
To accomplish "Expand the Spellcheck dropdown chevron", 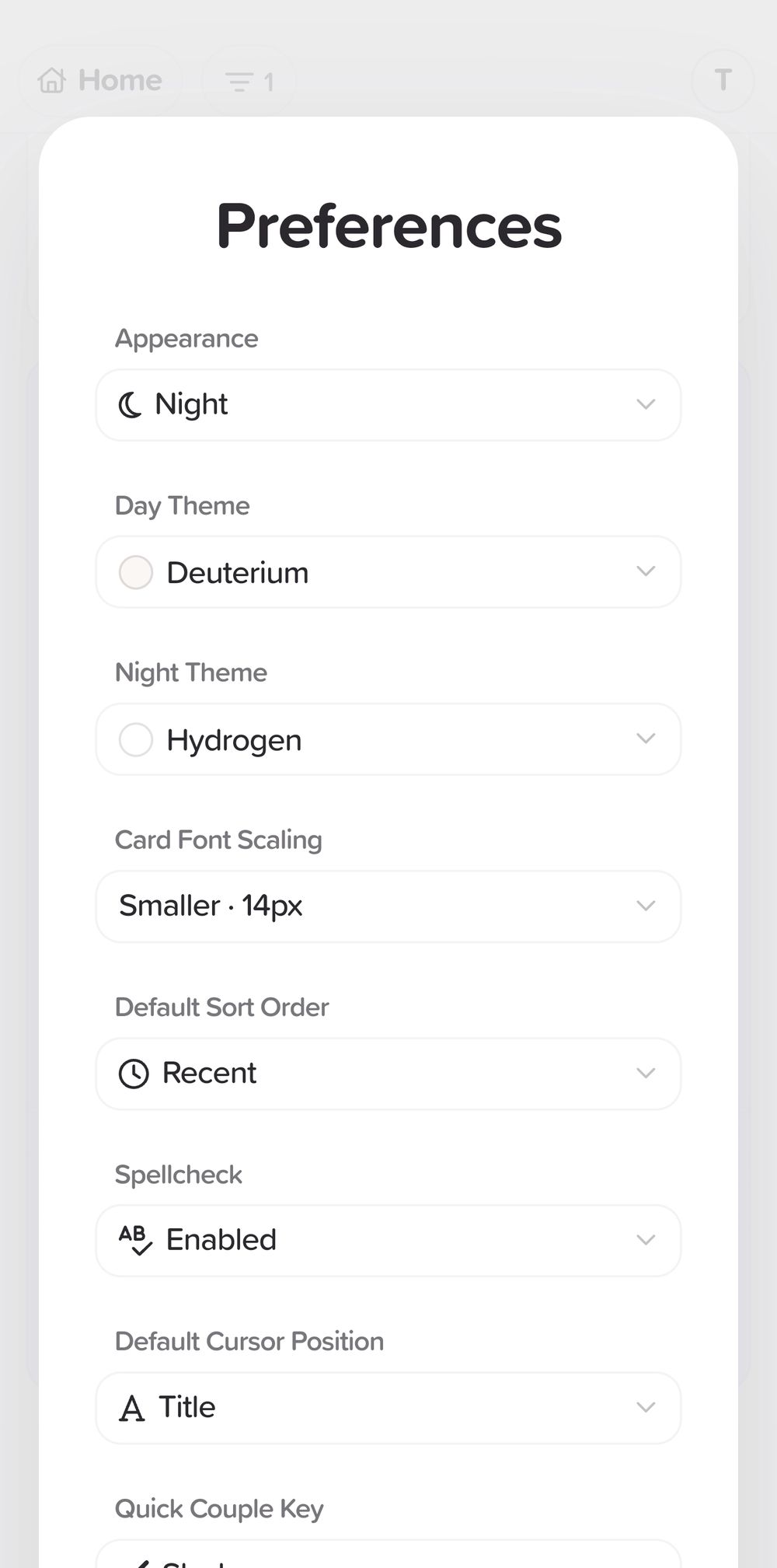I will tap(646, 1240).
